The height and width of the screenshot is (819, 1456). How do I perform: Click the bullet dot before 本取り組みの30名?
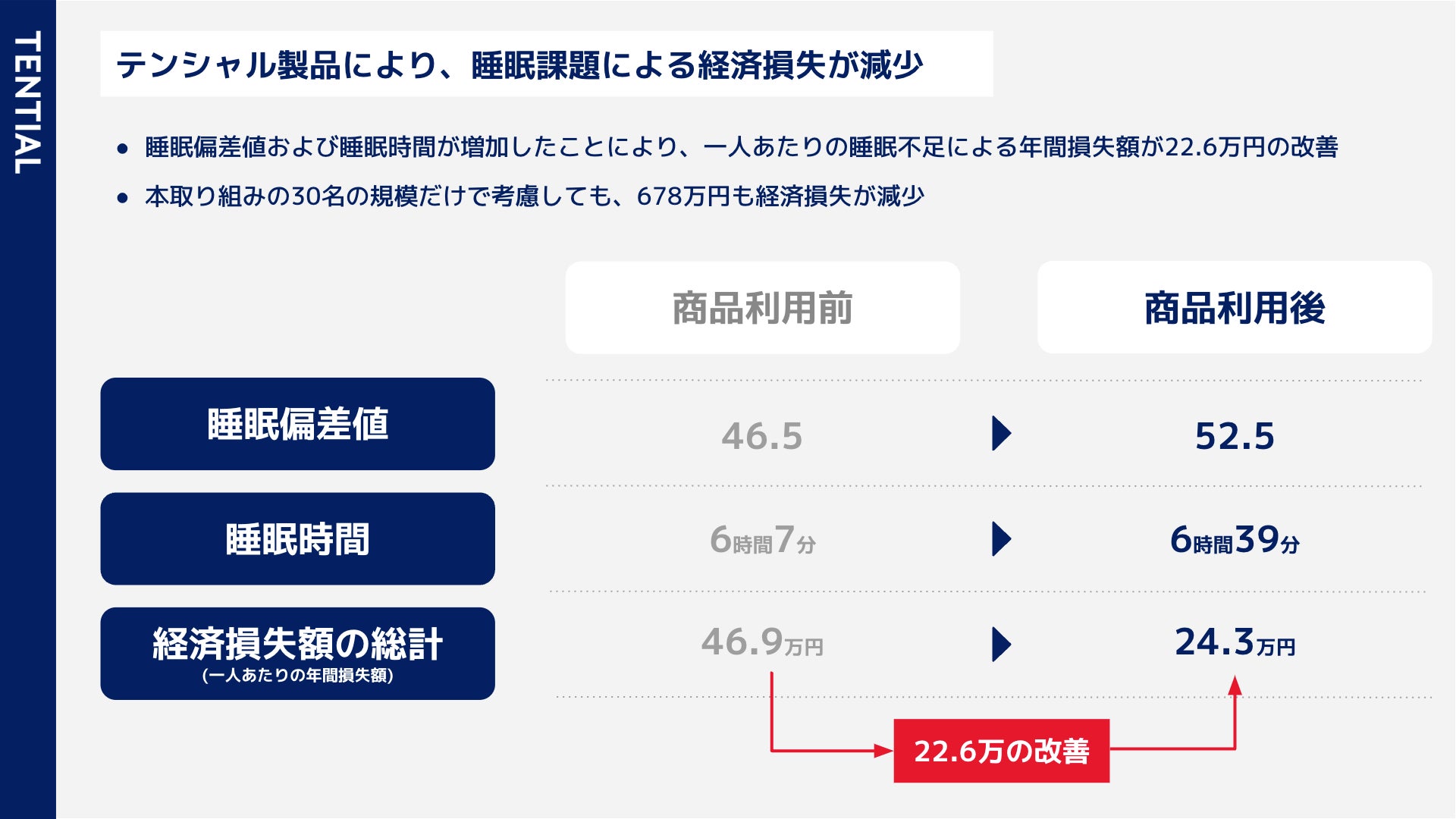(123, 198)
